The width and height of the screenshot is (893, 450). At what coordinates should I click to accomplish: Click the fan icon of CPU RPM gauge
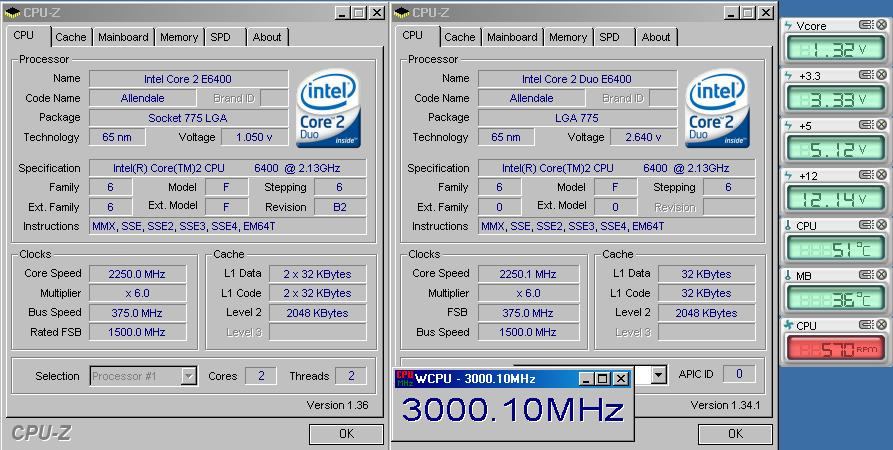tap(788, 326)
